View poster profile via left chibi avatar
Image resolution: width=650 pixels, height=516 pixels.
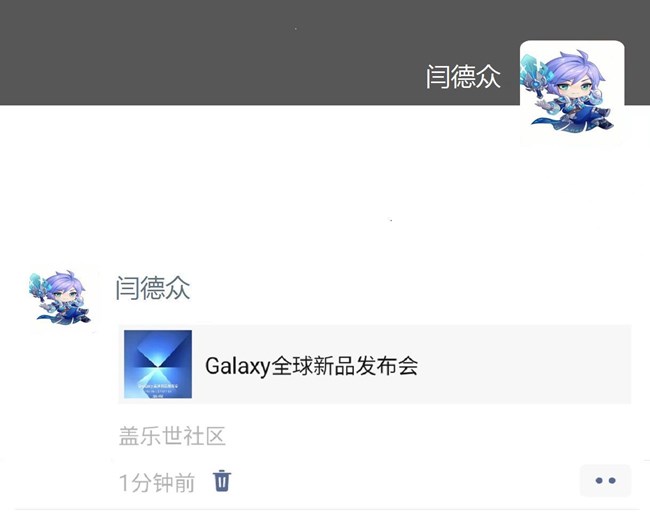point(61,298)
